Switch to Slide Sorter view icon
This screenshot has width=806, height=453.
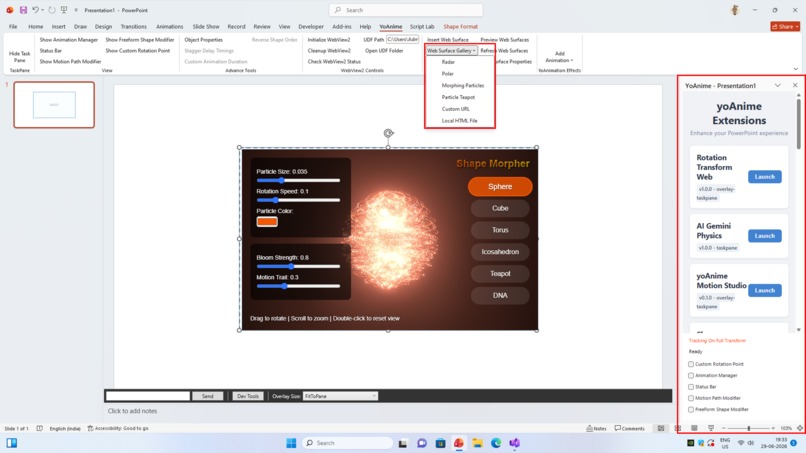tap(678, 428)
